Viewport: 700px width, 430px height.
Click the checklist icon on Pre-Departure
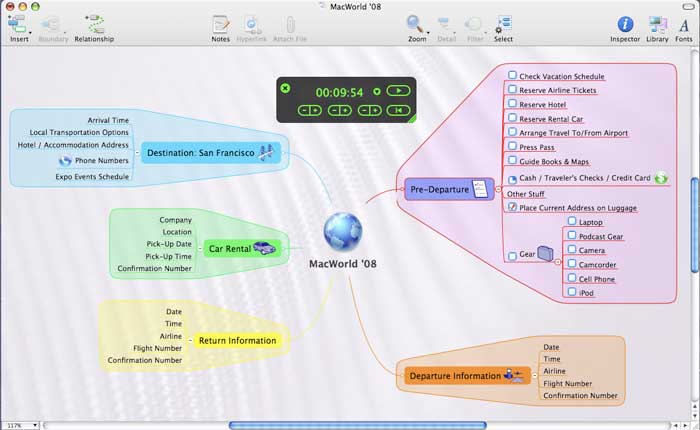480,189
